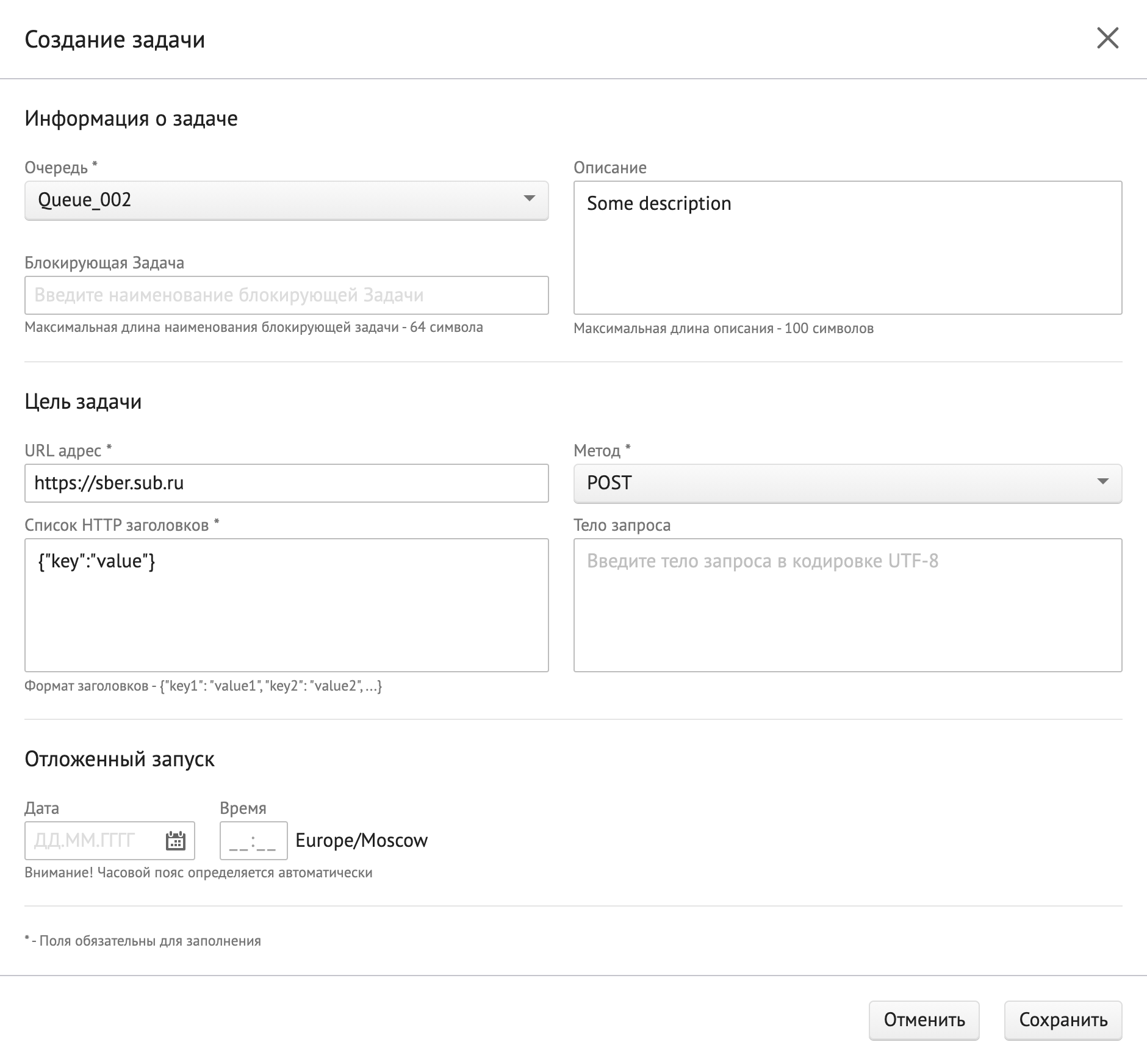This screenshot has width=1147, height=1064.
Task: Close the Создание задачи dialog
Action: 1107,38
